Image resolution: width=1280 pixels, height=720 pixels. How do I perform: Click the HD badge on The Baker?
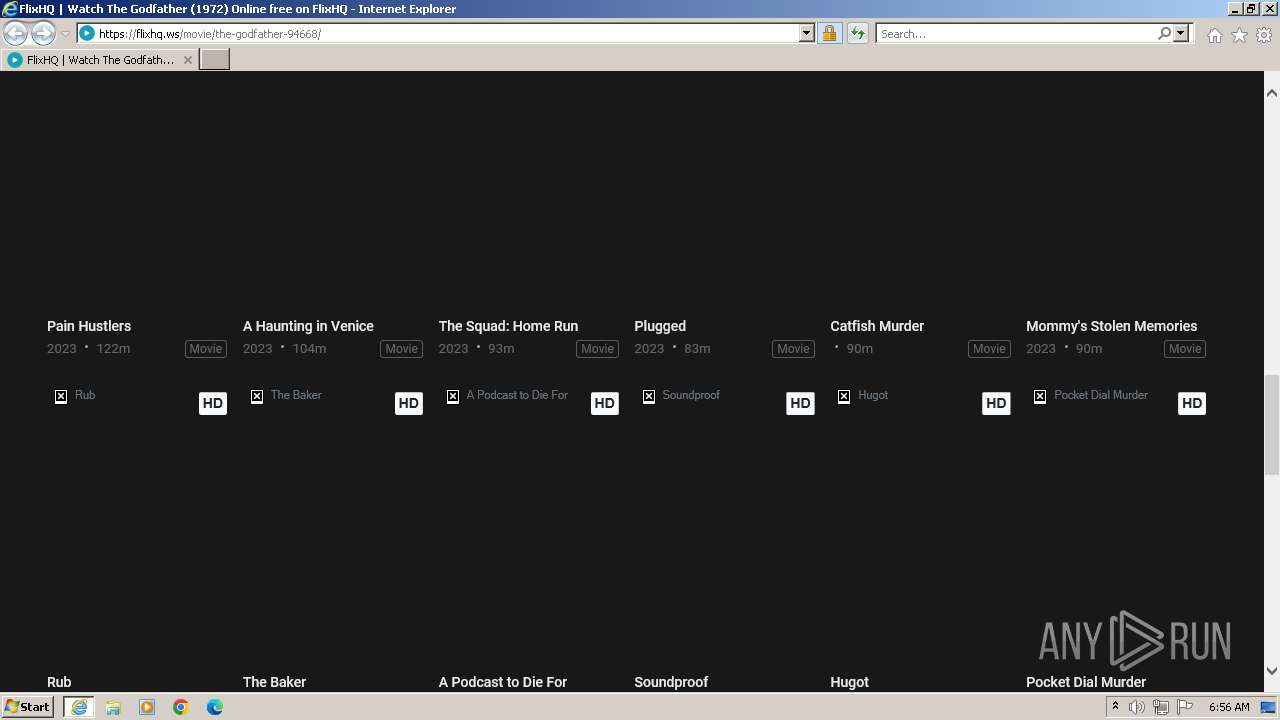pyautogui.click(x=409, y=403)
